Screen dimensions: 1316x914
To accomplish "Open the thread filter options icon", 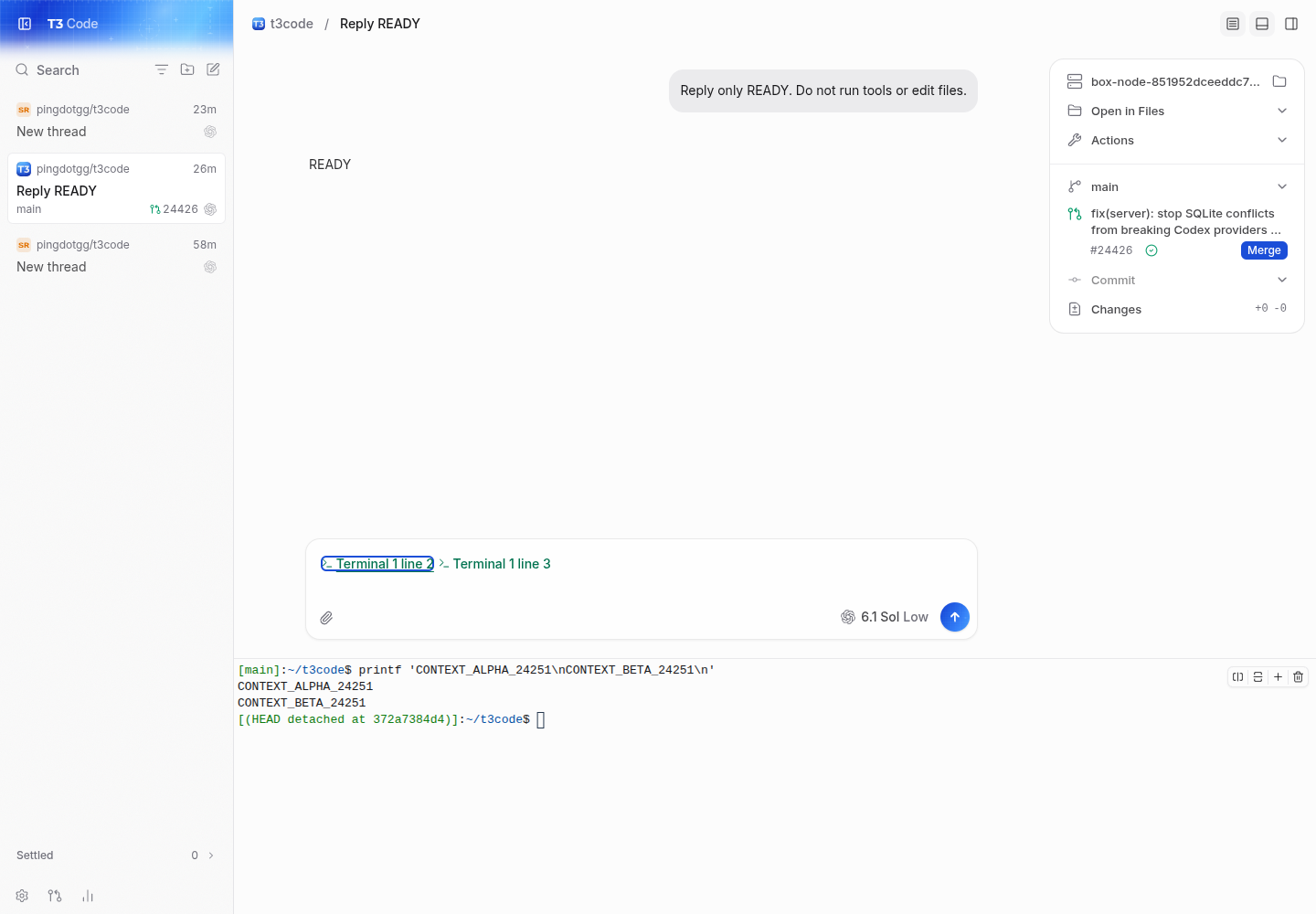I will pyautogui.click(x=162, y=69).
